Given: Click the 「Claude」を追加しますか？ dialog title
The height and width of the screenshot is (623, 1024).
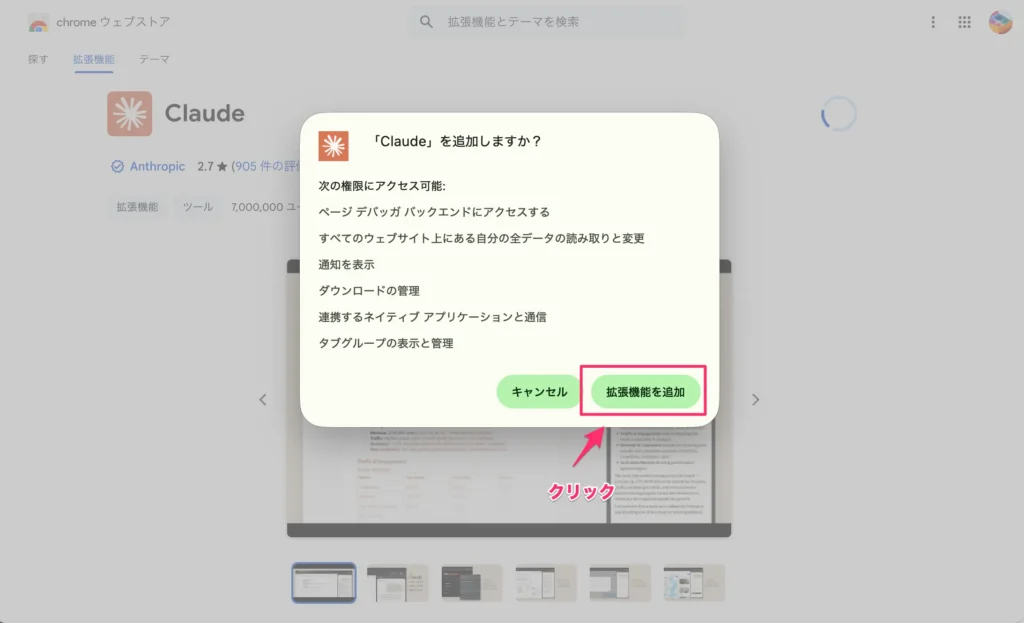Looking at the screenshot, I should coord(456,142).
